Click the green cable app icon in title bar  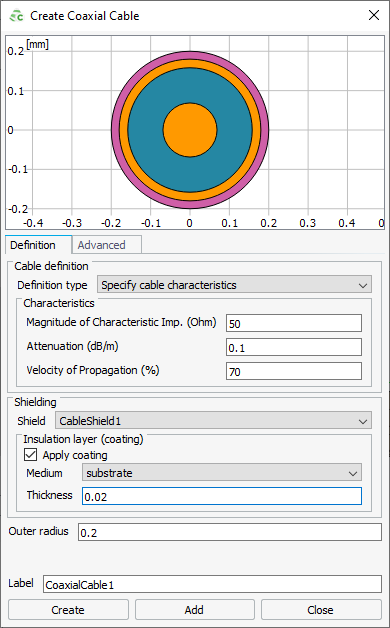pyautogui.click(x=17, y=16)
